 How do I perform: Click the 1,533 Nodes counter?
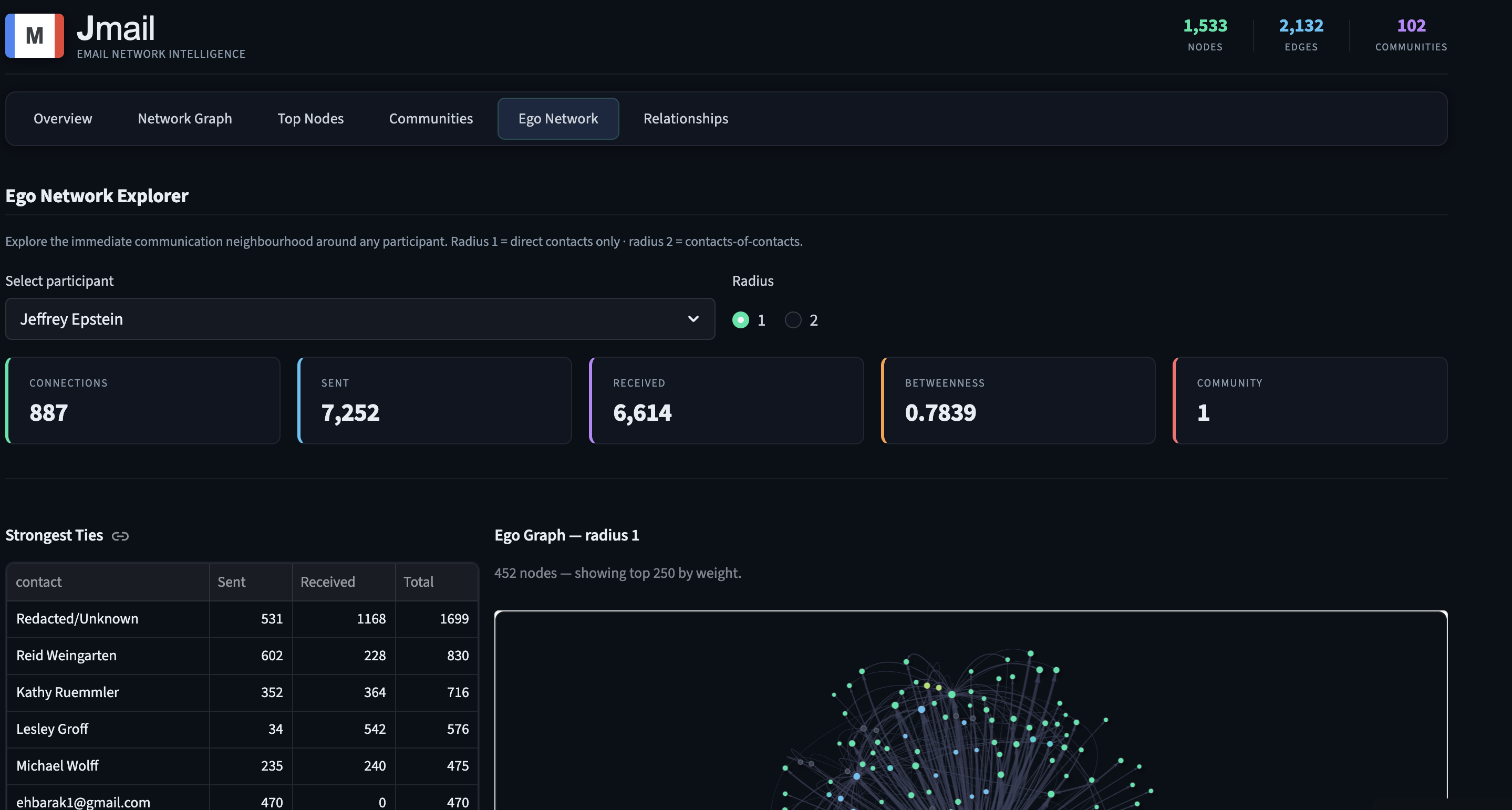pos(1205,35)
